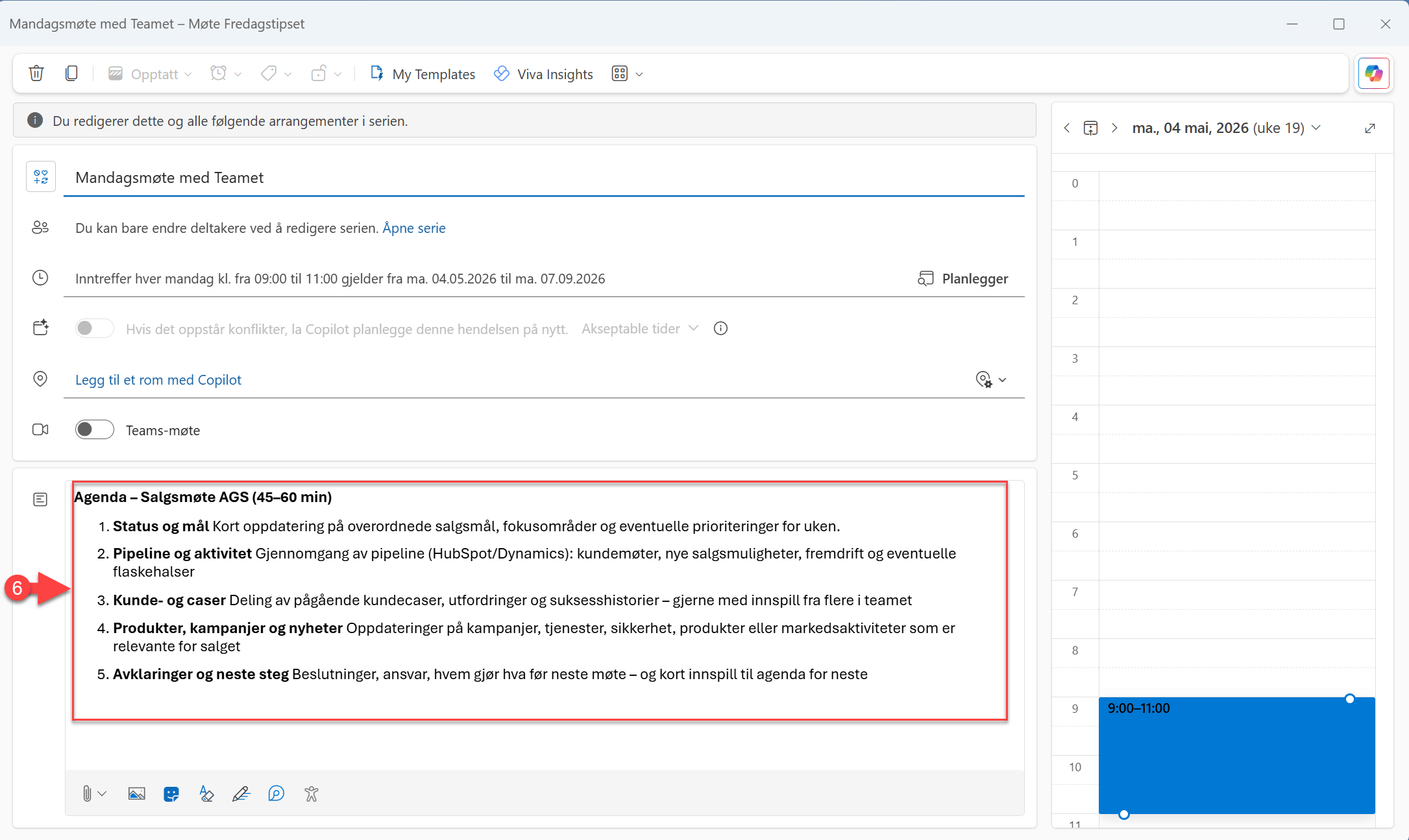Run the accessibility checker
This screenshot has height=840, width=1409.
[x=311, y=793]
